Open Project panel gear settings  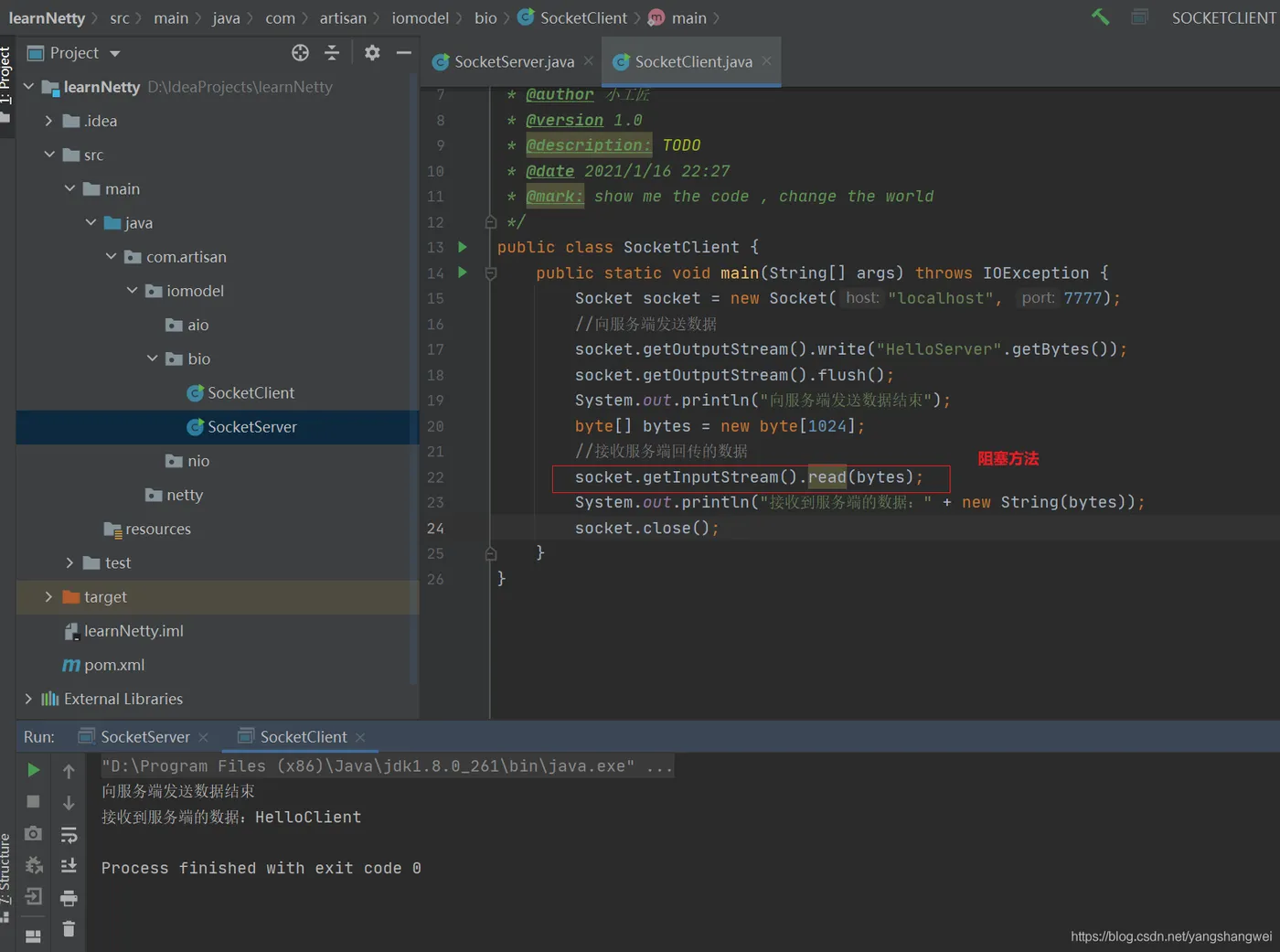371,53
